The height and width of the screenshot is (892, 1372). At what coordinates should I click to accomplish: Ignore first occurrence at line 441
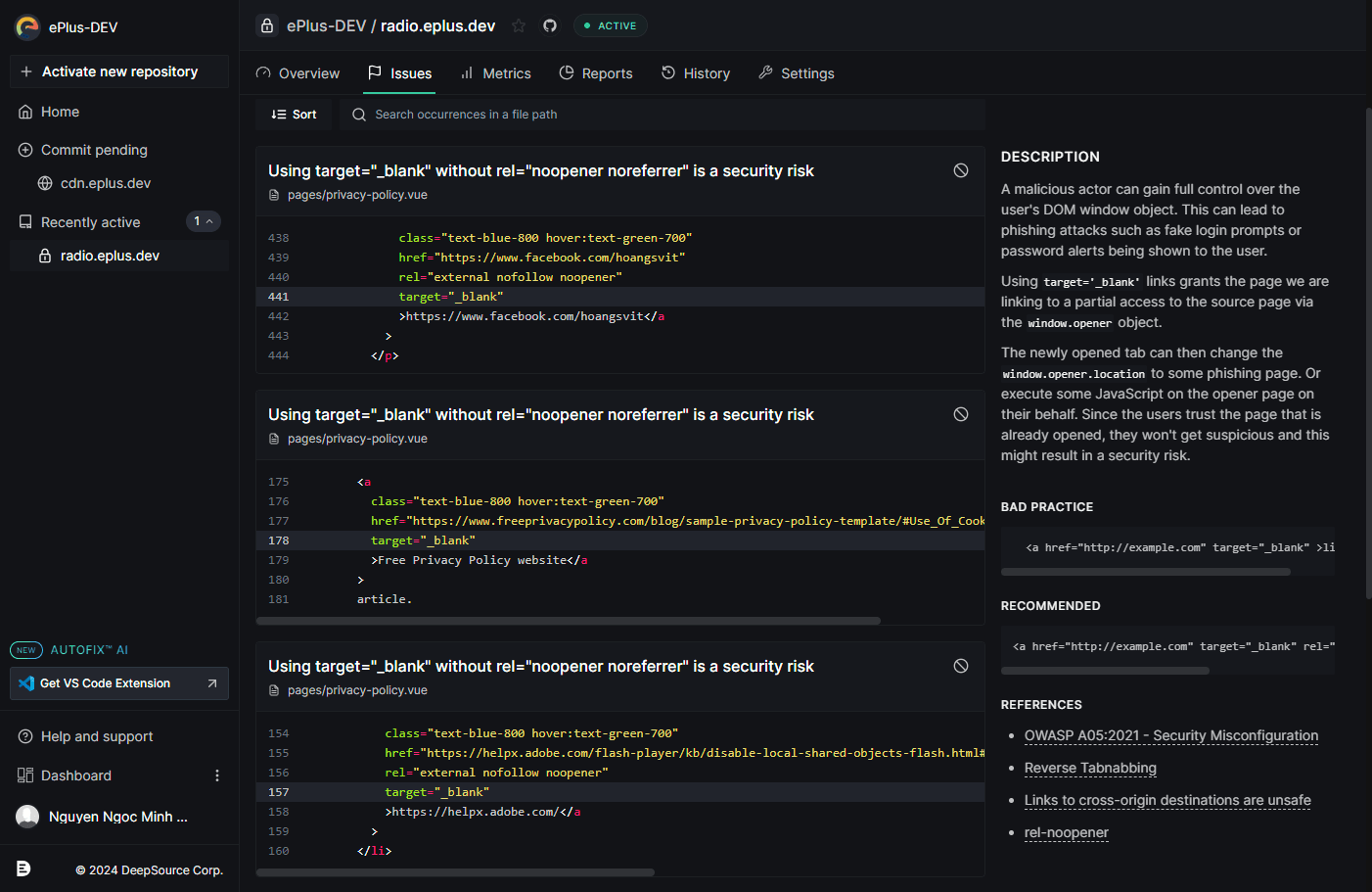961,170
